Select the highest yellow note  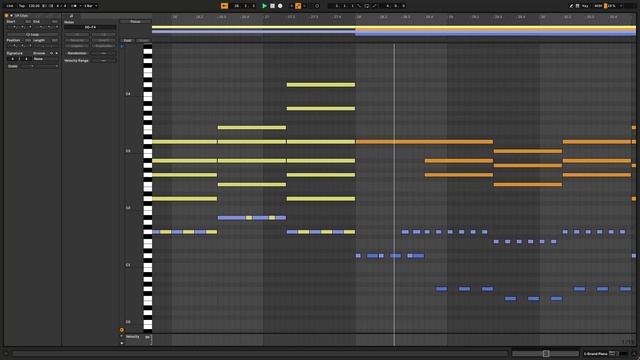[x=321, y=85]
